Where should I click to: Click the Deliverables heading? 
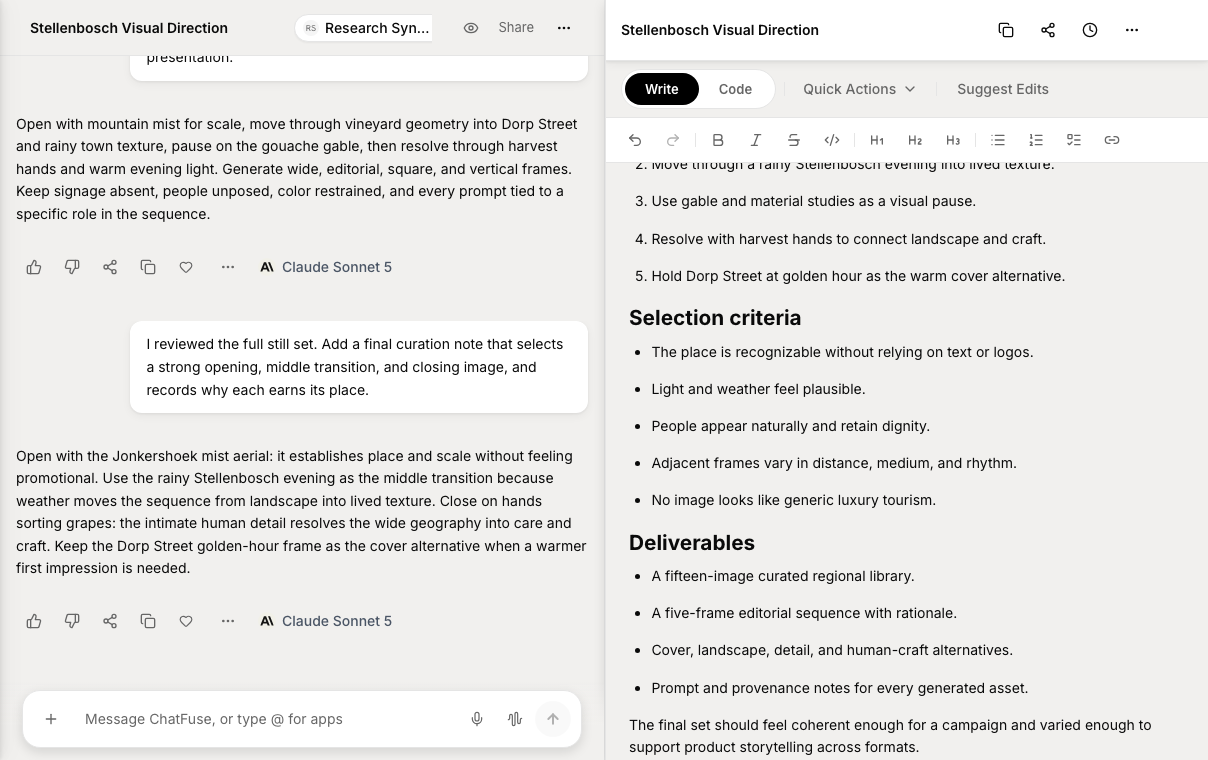tap(692, 543)
